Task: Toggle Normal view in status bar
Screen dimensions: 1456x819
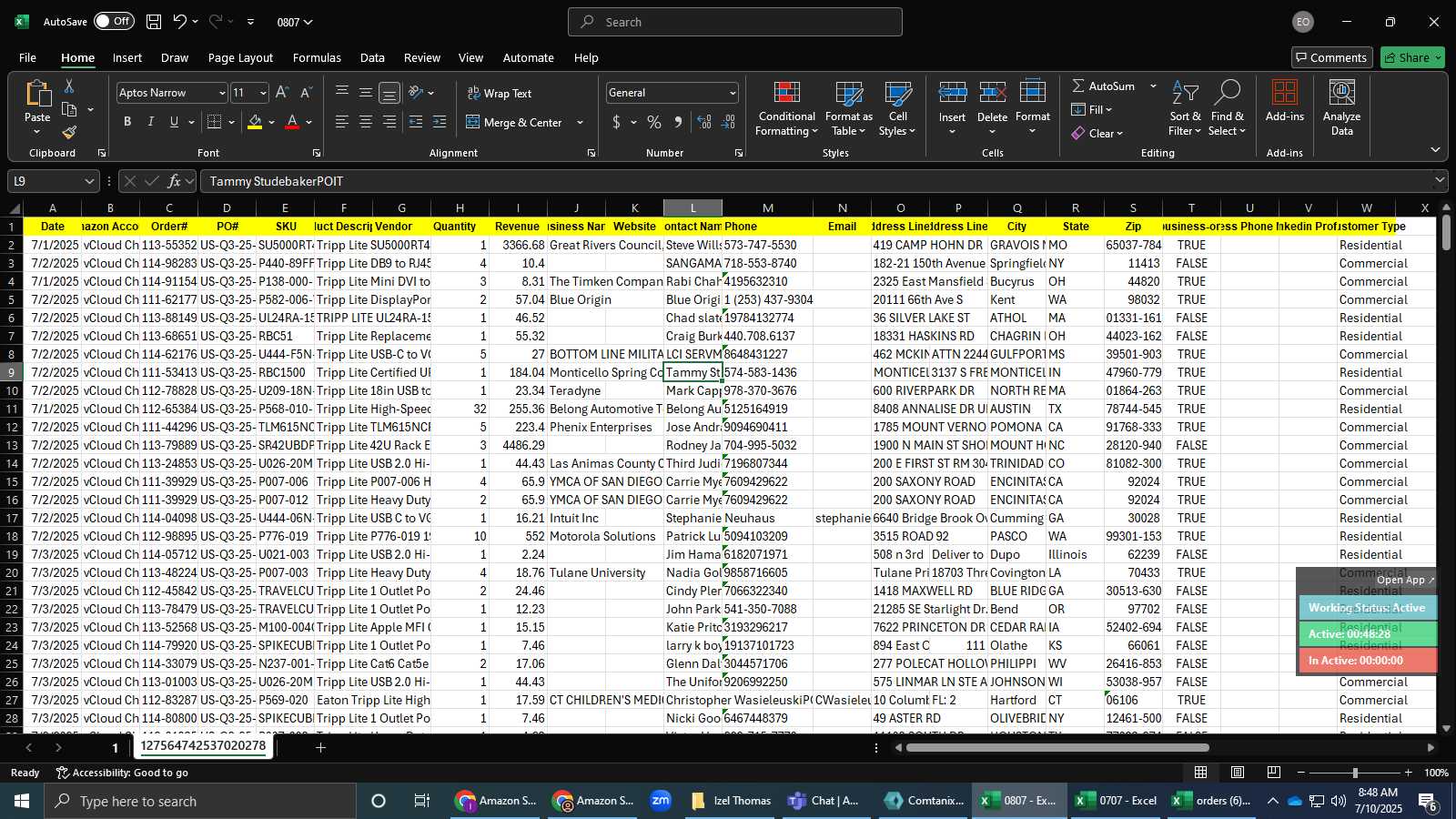Action: click(x=1201, y=773)
